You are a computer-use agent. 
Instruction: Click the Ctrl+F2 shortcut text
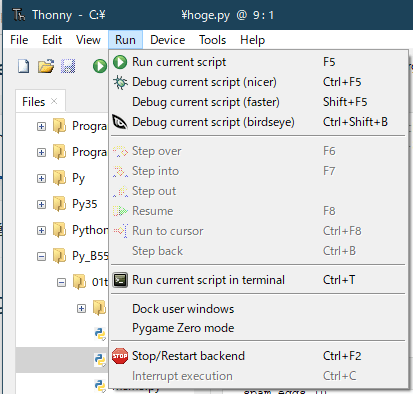point(342,356)
